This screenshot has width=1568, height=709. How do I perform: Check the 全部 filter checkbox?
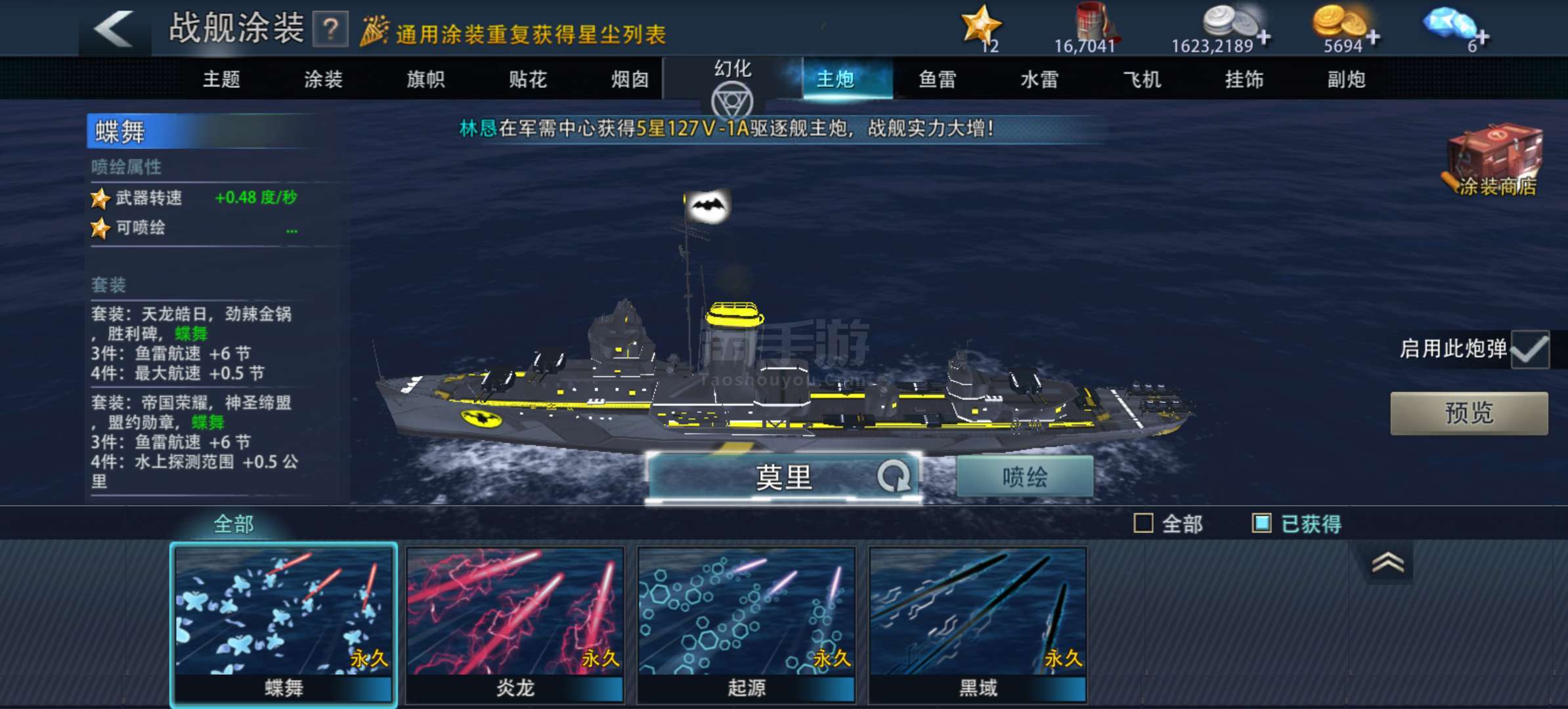click(1143, 523)
